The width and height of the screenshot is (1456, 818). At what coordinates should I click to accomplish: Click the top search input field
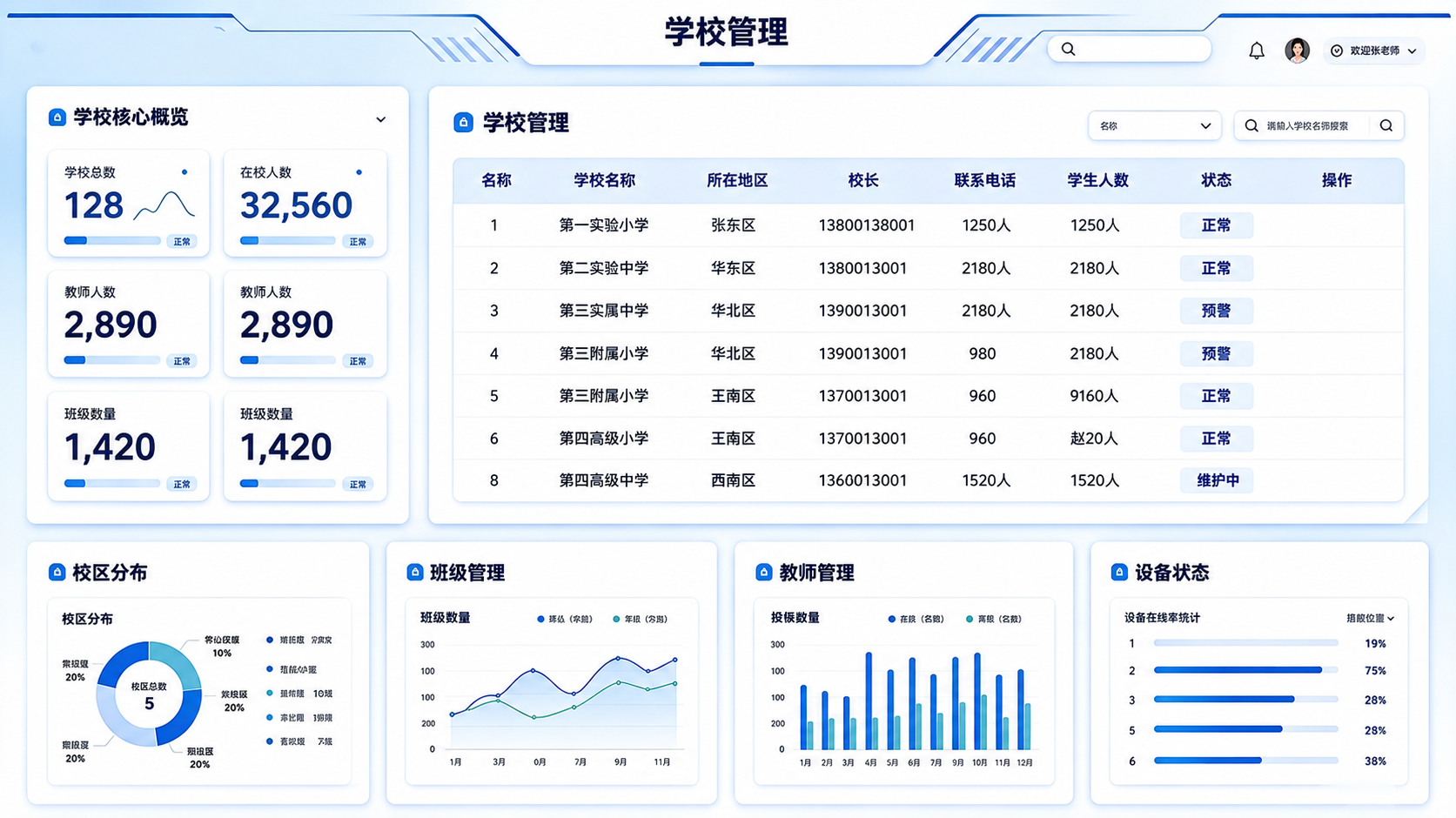point(1130,50)
